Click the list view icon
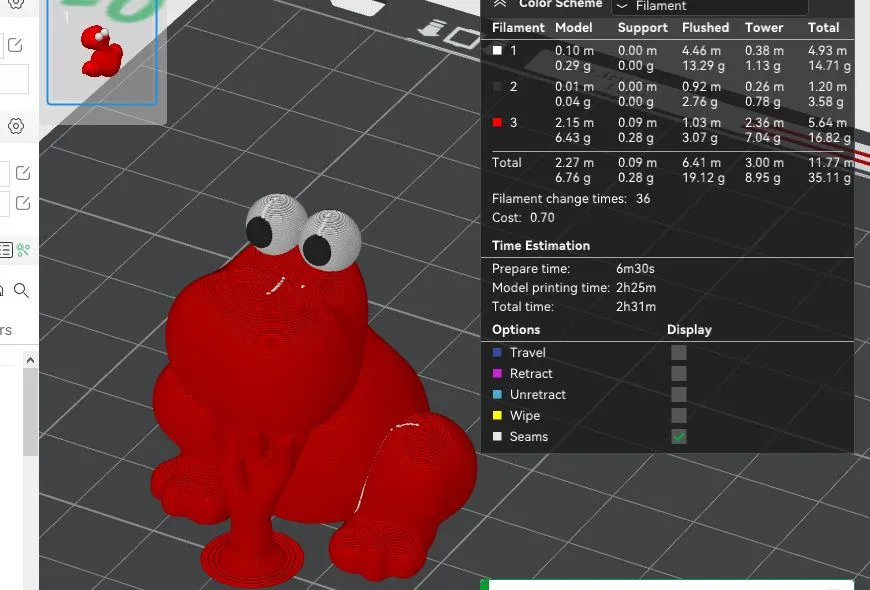Image resolution: width=870 pixels, height=590 pixels. pos(6,250)
